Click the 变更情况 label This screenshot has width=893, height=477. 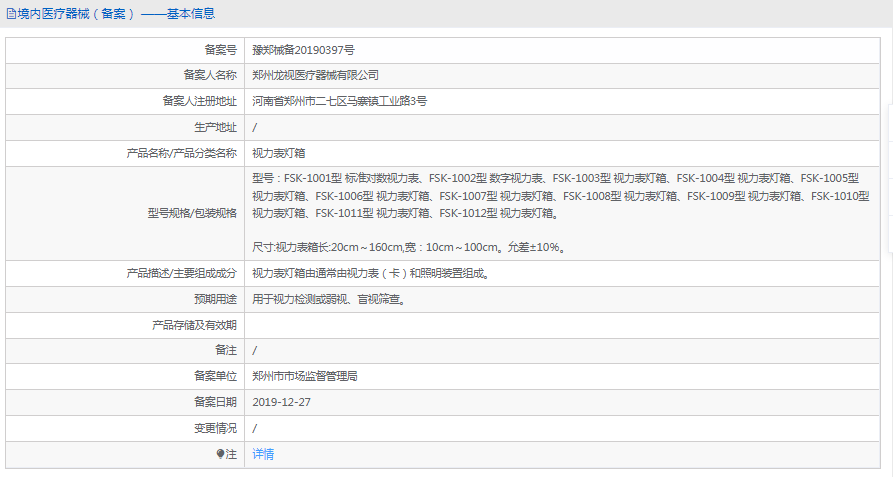tap(215, 428)
